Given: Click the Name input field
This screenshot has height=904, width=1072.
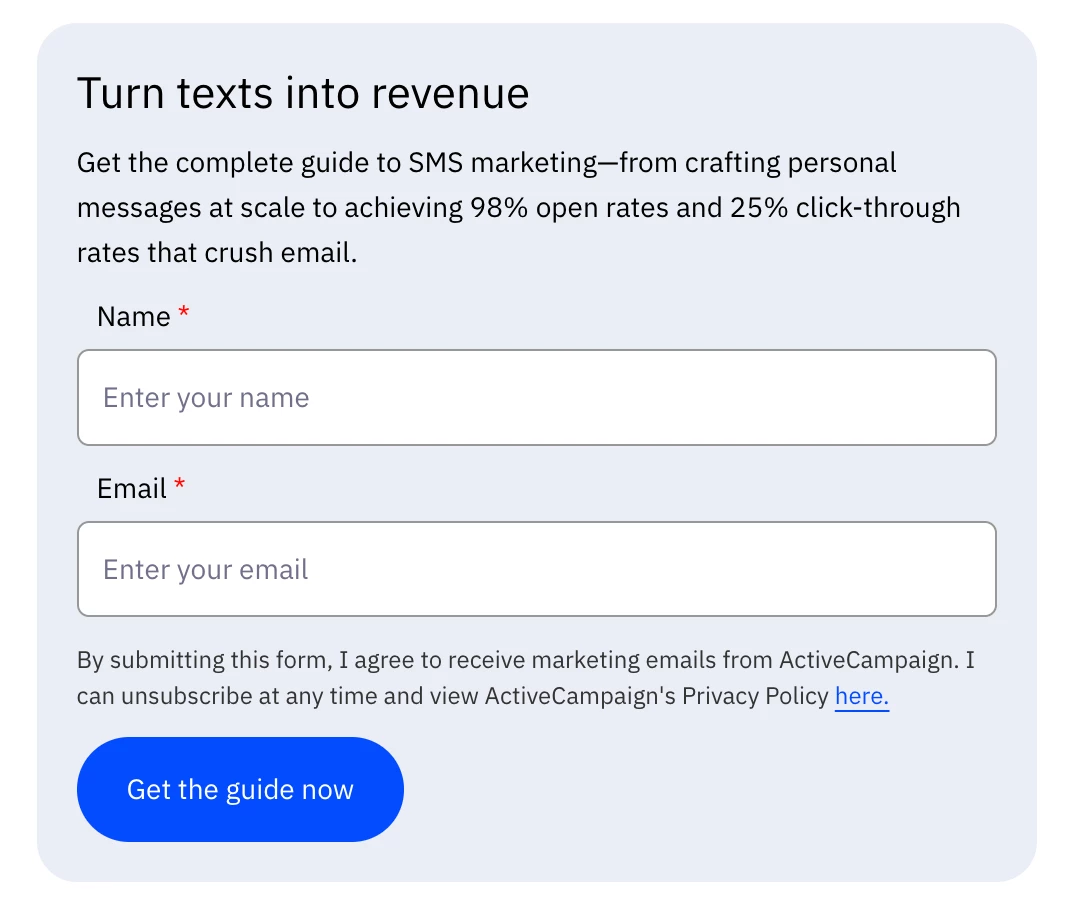Looking at the screenshot, I should (536, 397).
